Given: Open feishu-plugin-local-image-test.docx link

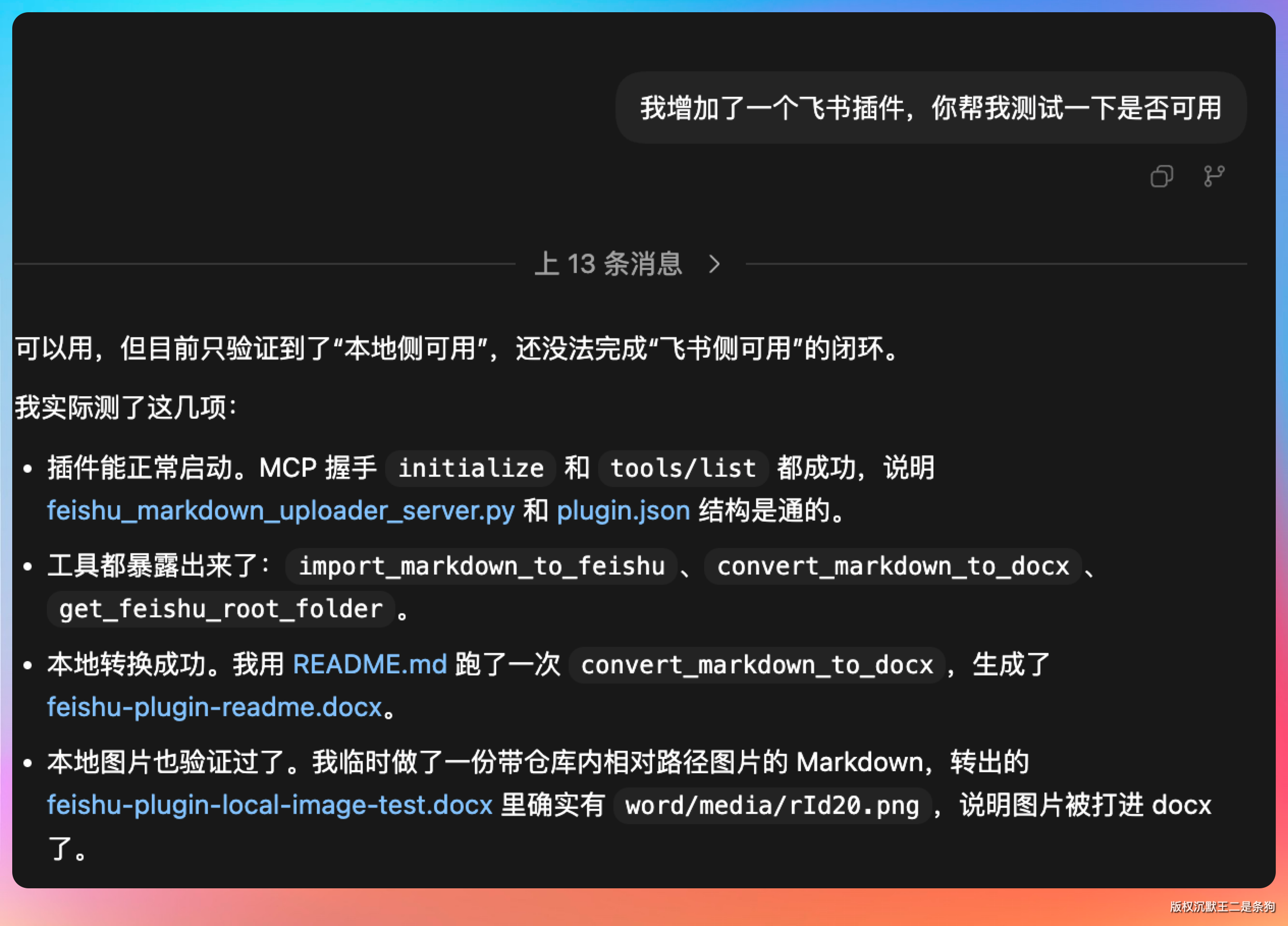Looking at the screenshot, I should (x=269, y=805).
